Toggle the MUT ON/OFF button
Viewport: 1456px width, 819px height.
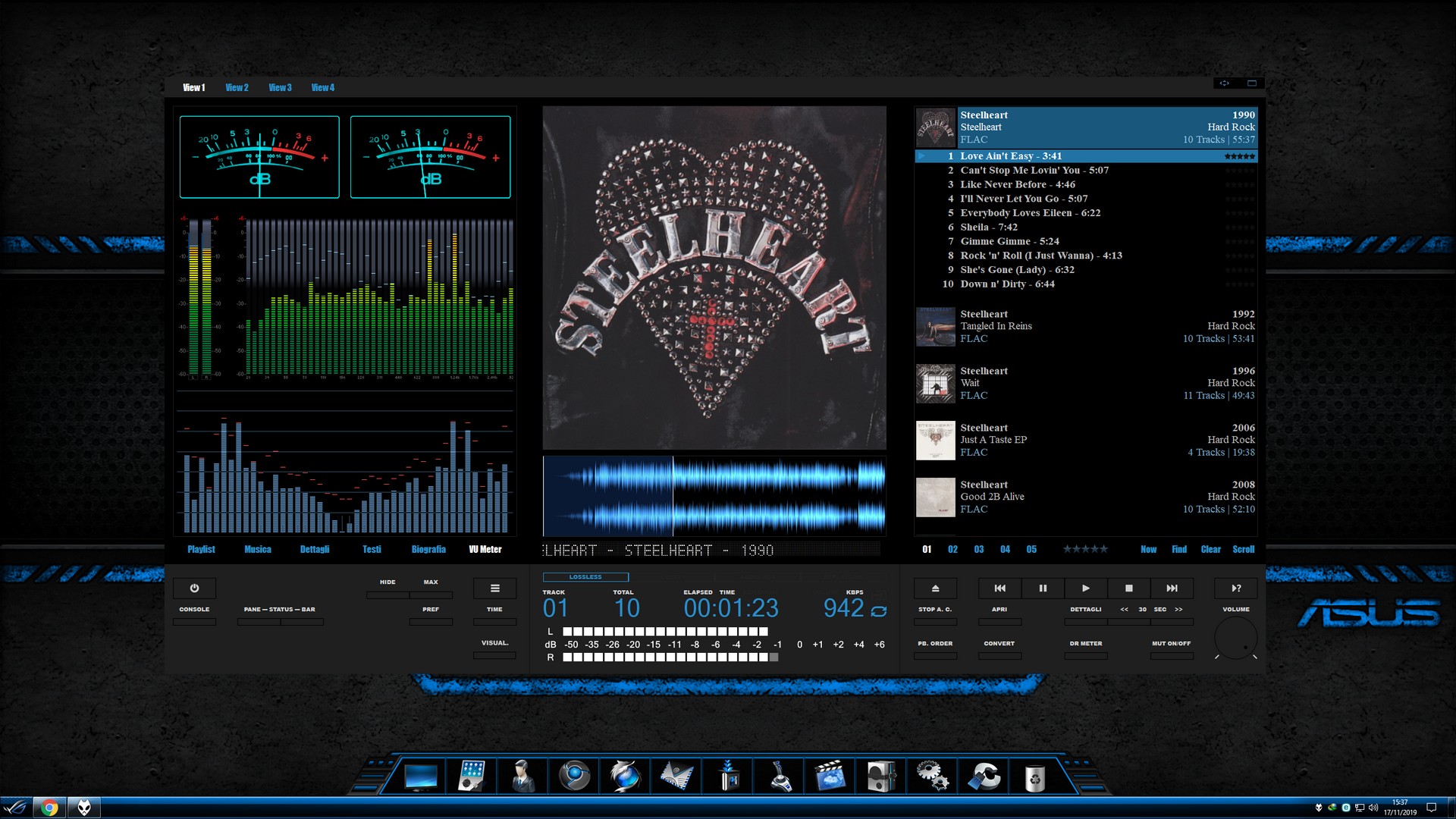click(x=1171, y=655)
